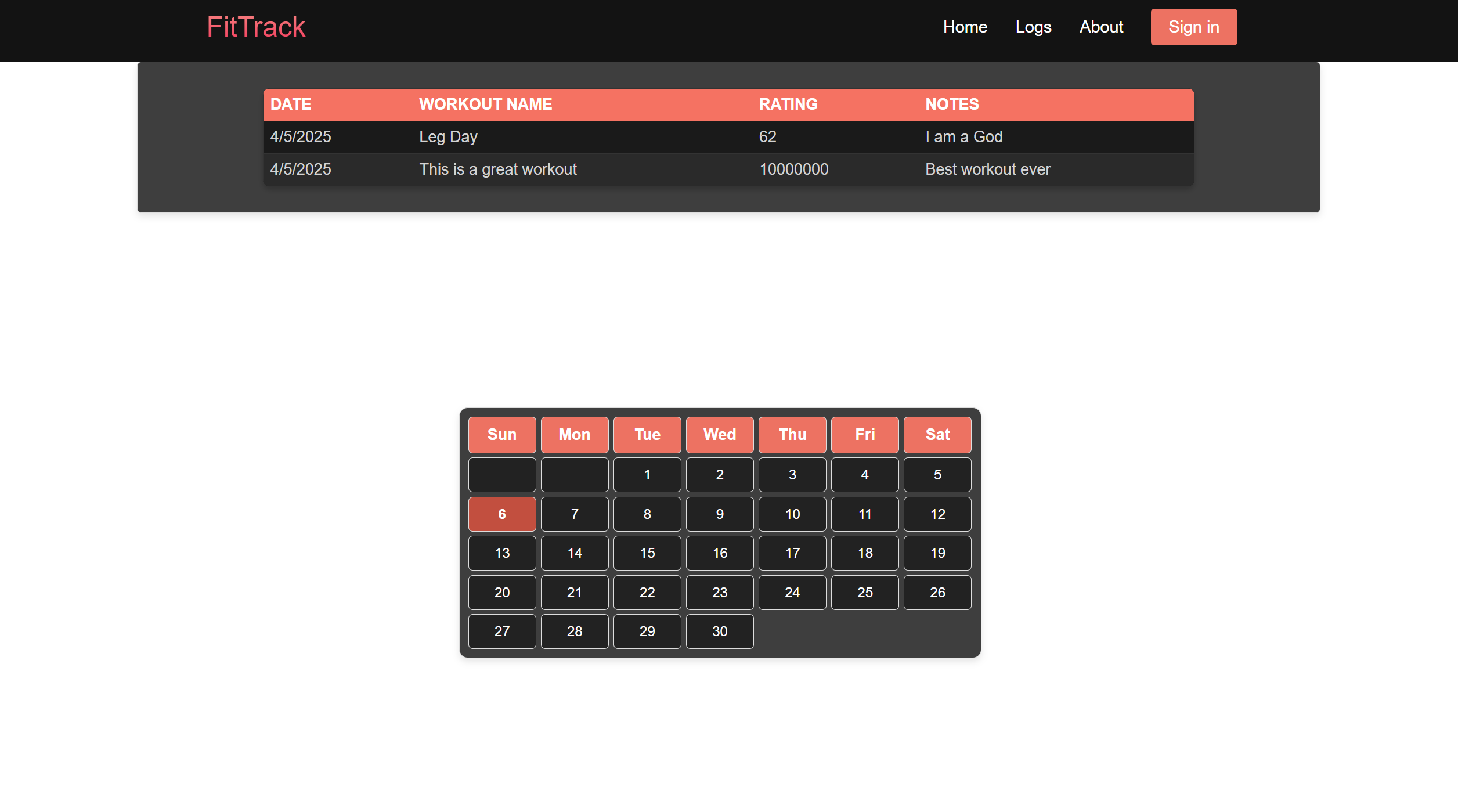Select calendar day 1
1458x812 pixels.
tap(647, 475)
